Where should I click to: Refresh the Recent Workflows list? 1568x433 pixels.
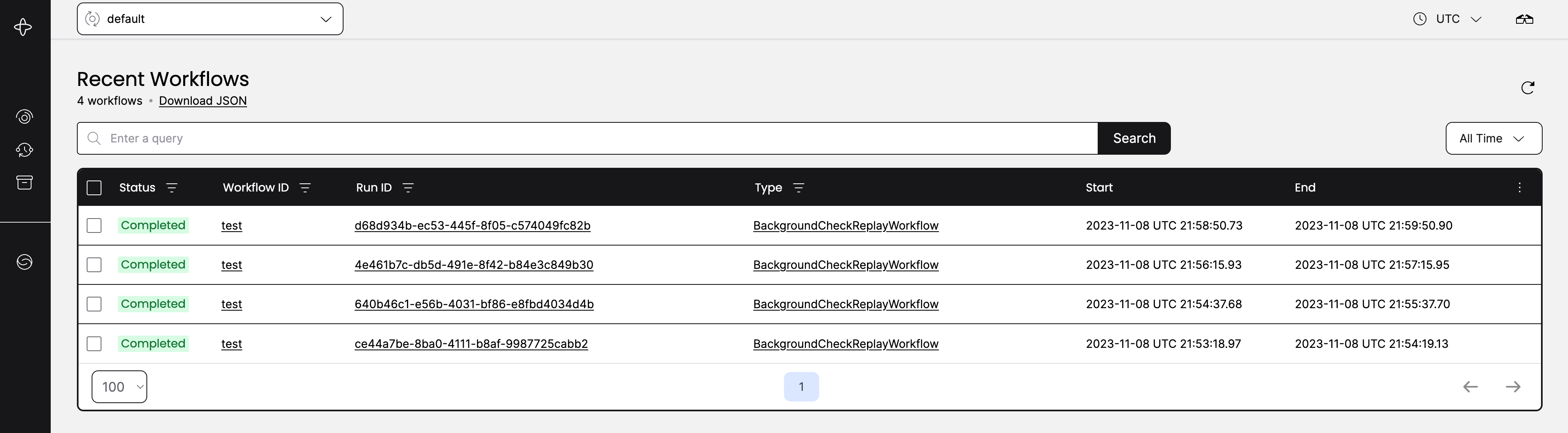(1528, 88)
